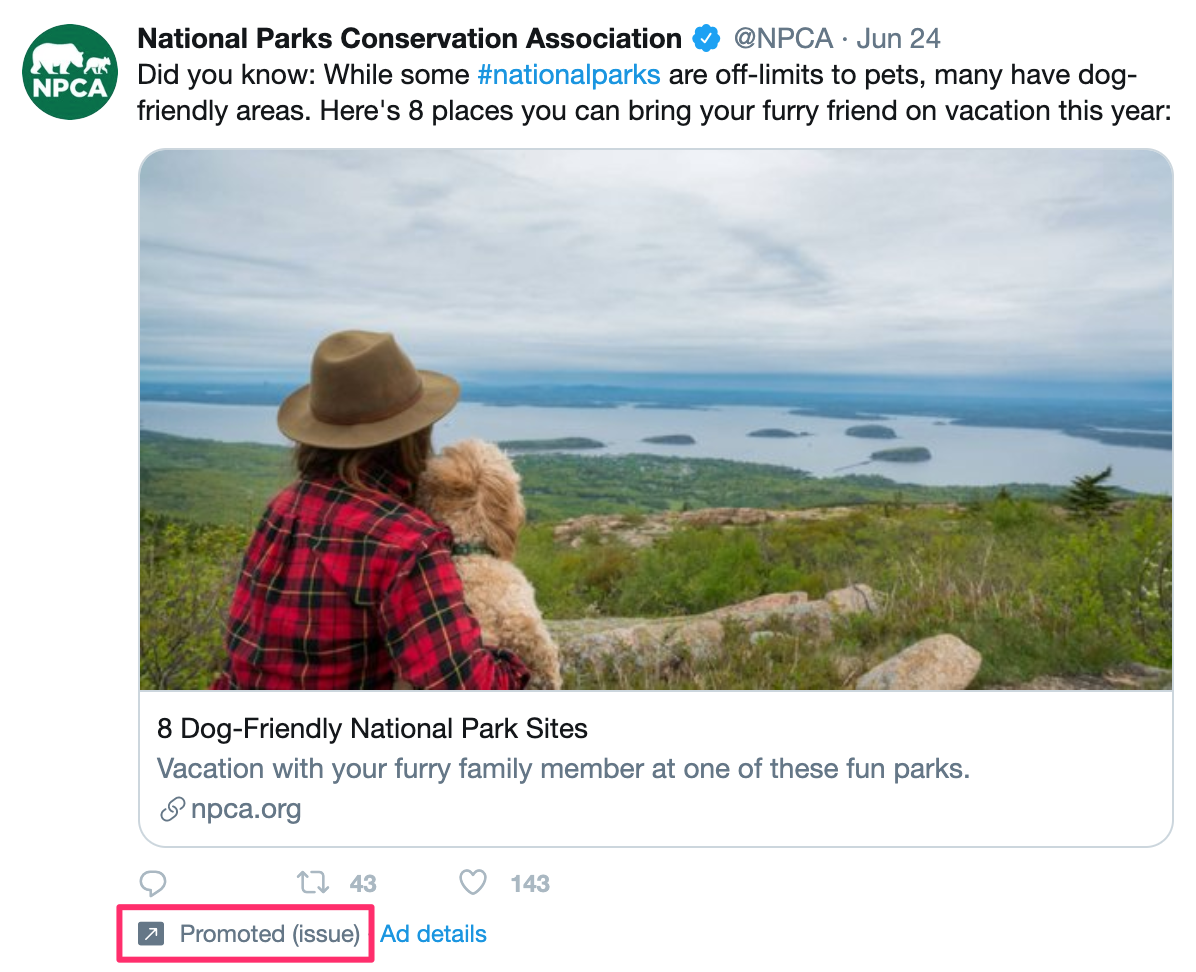The width and height of the screenshot is (1196, 972).
Task: Click the chain link icon beside npca.org
Action: [173, 808]
